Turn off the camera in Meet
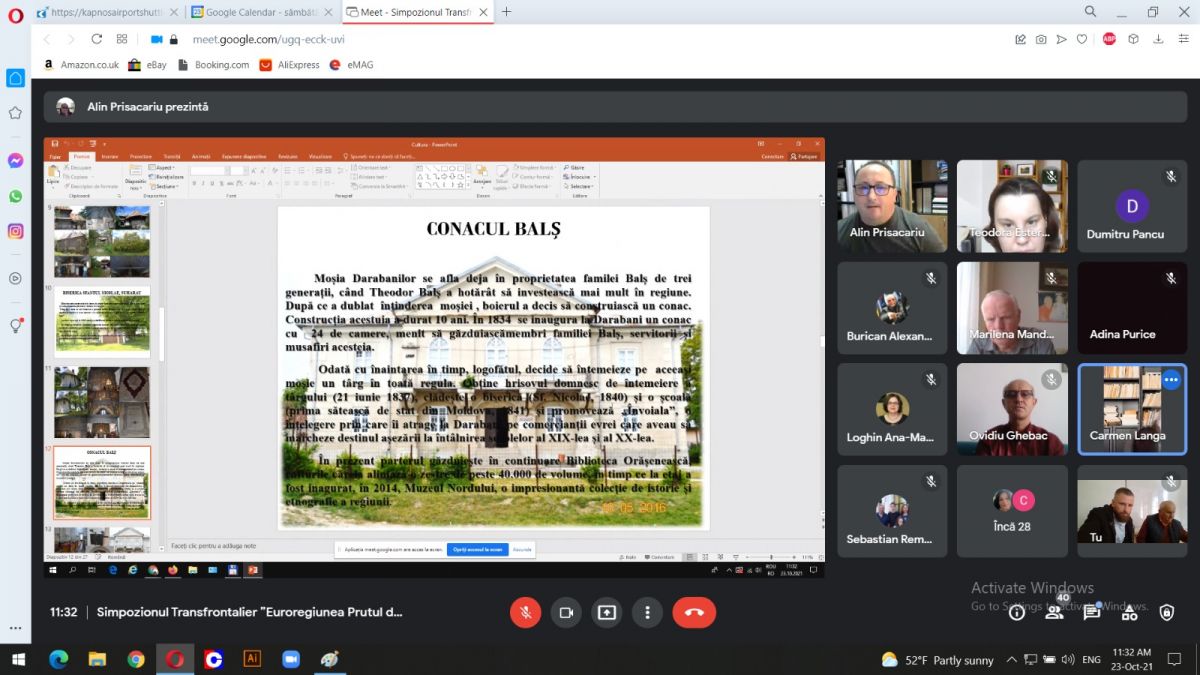 pos(566,612)
